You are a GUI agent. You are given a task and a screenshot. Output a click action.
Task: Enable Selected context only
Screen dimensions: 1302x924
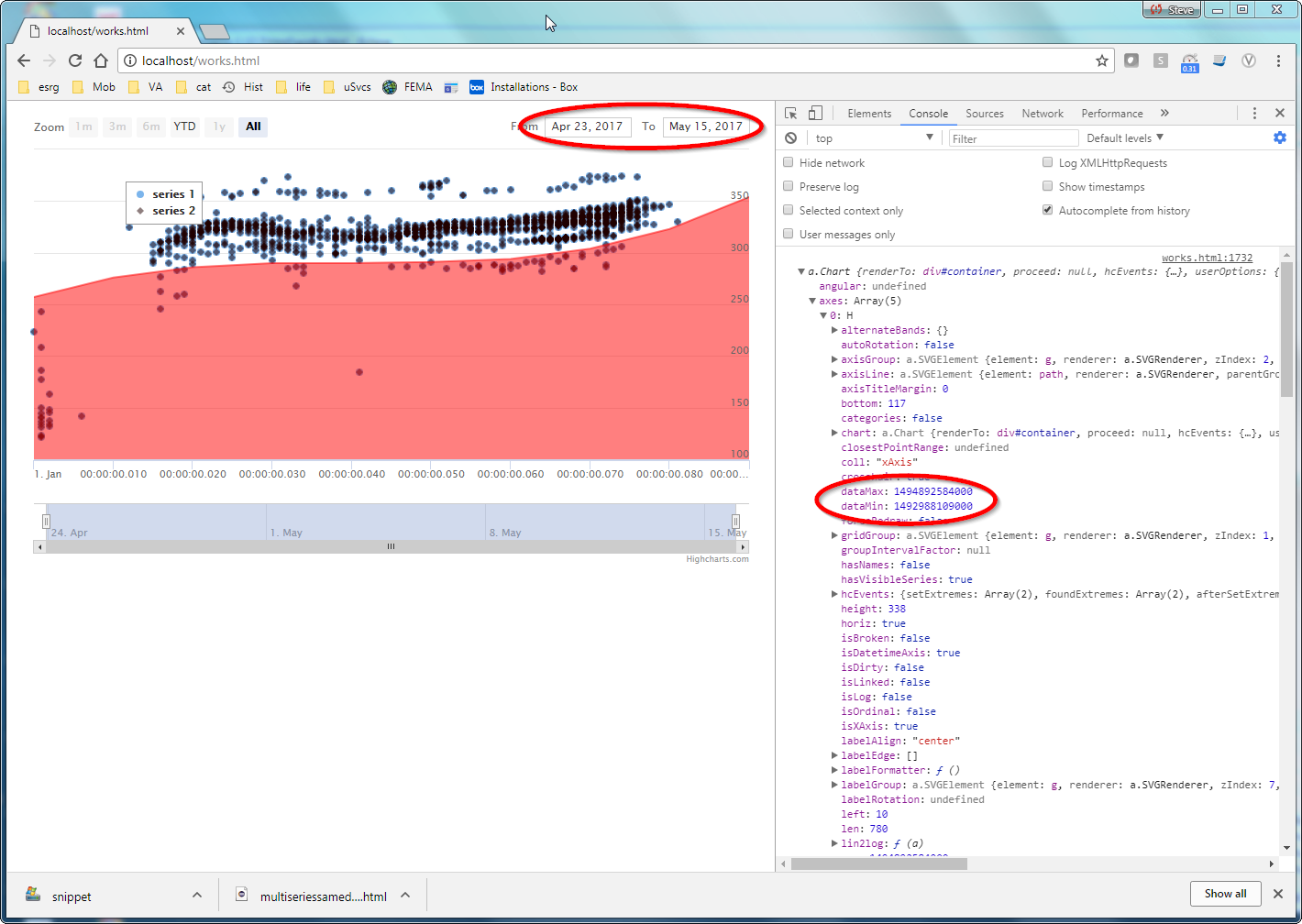(x=789, y=210)
